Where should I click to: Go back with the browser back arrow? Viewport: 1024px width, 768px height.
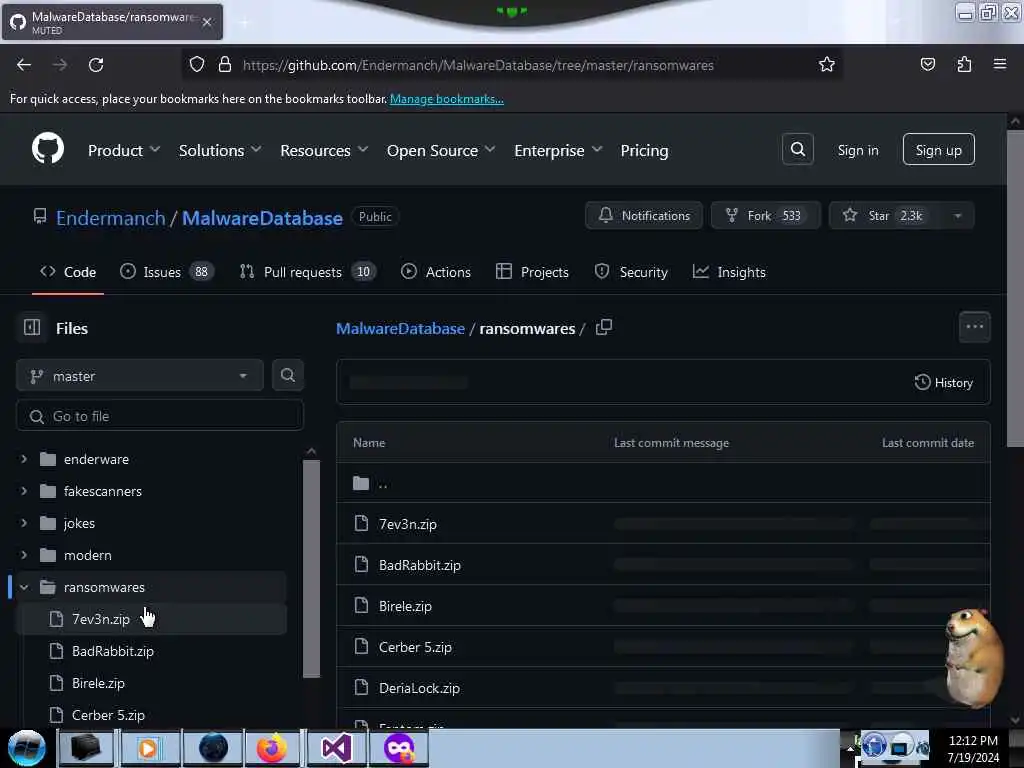(x=24, y=65)
